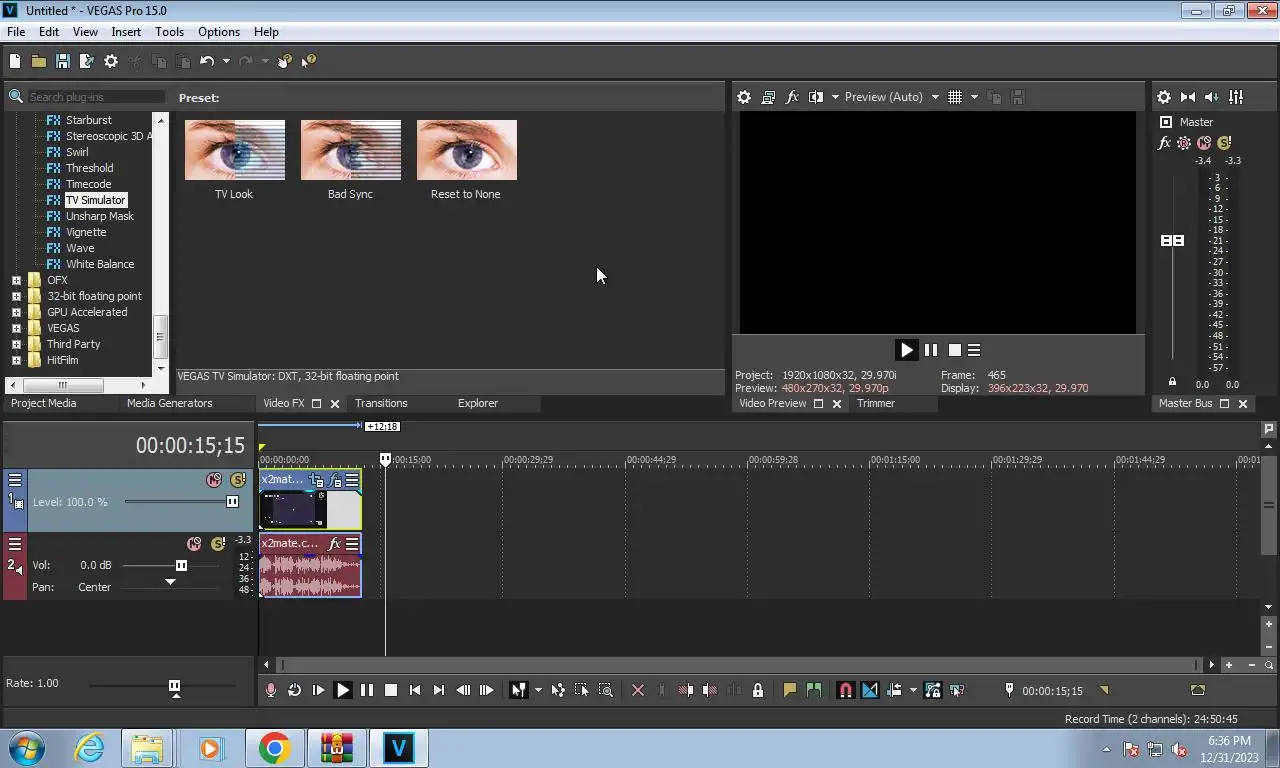
Task: Select the Vignette effect in list
Action: pyautogui.click(x=86, y=232)
